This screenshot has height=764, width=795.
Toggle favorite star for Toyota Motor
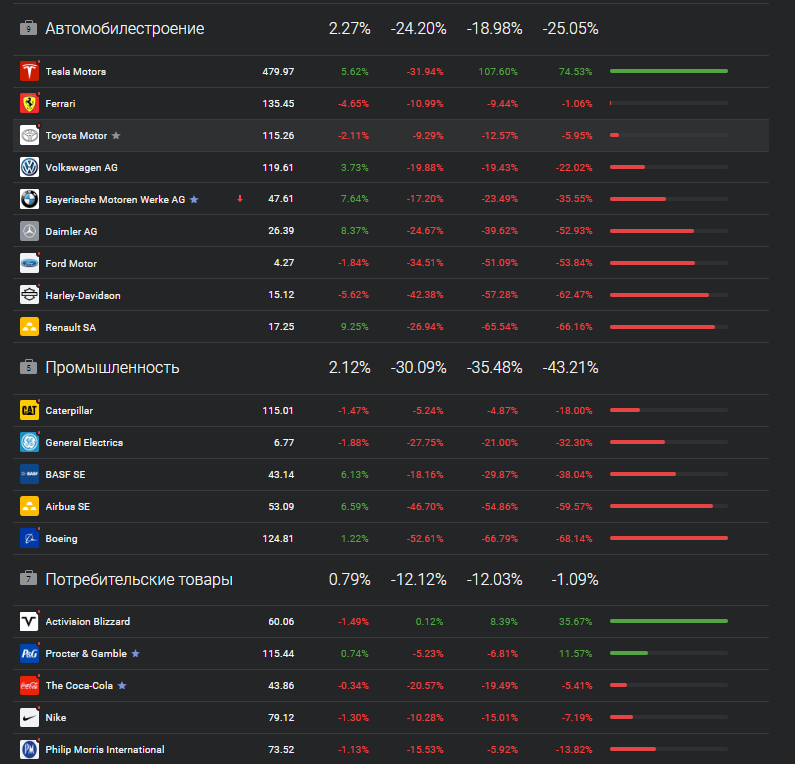pyautogui.click(x=116, y=136)
